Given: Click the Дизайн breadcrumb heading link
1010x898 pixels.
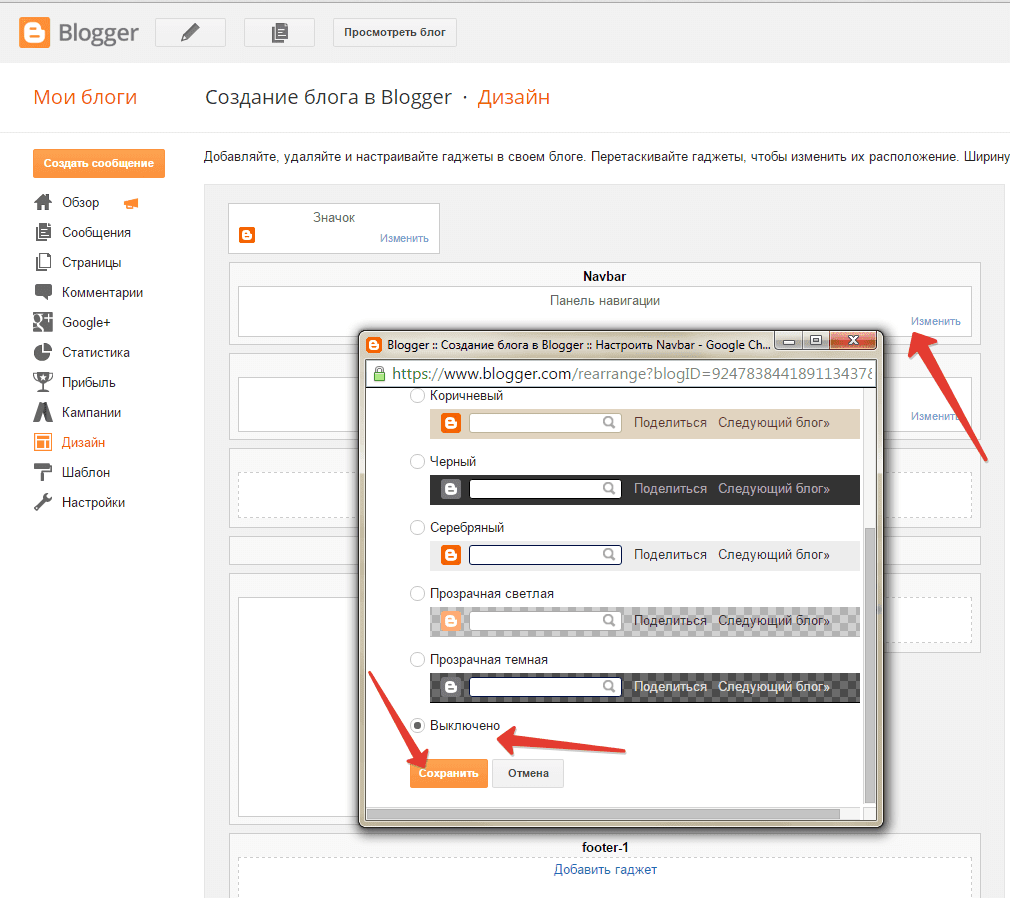Looking at the screenshot, I should click(x=513, y=97).
